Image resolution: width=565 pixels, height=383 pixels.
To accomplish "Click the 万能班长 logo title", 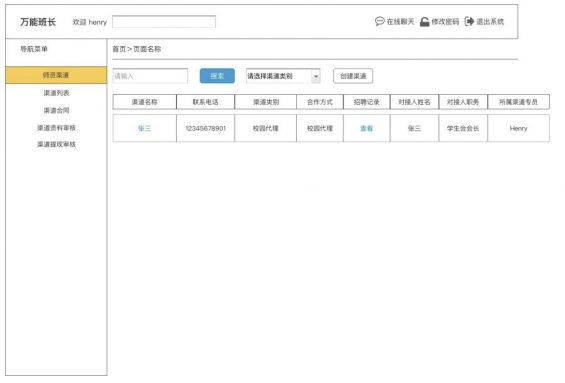I will coord(38,22).
